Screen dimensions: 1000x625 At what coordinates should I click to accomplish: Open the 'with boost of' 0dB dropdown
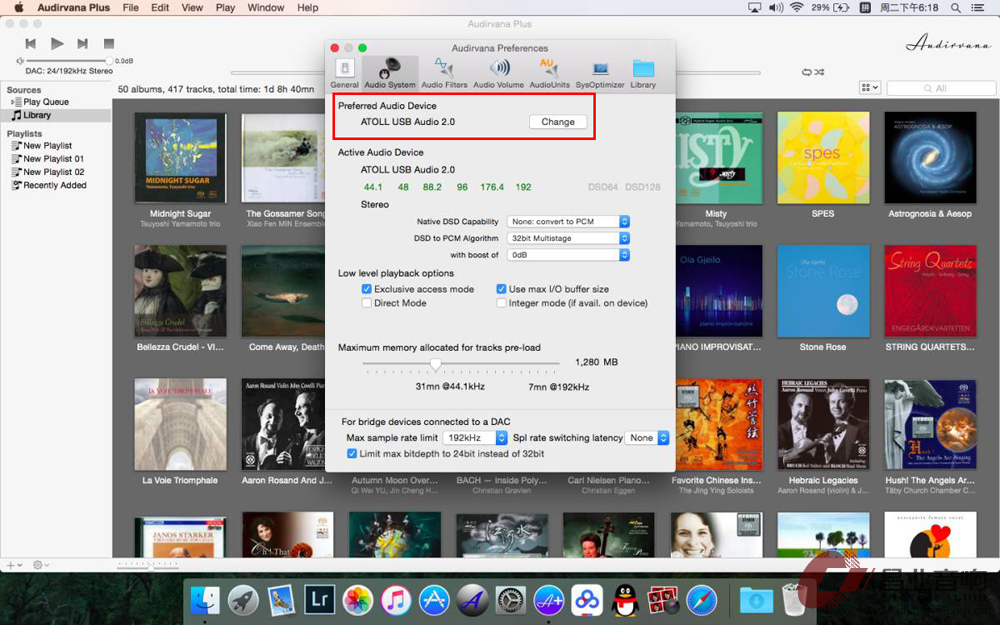568,254
